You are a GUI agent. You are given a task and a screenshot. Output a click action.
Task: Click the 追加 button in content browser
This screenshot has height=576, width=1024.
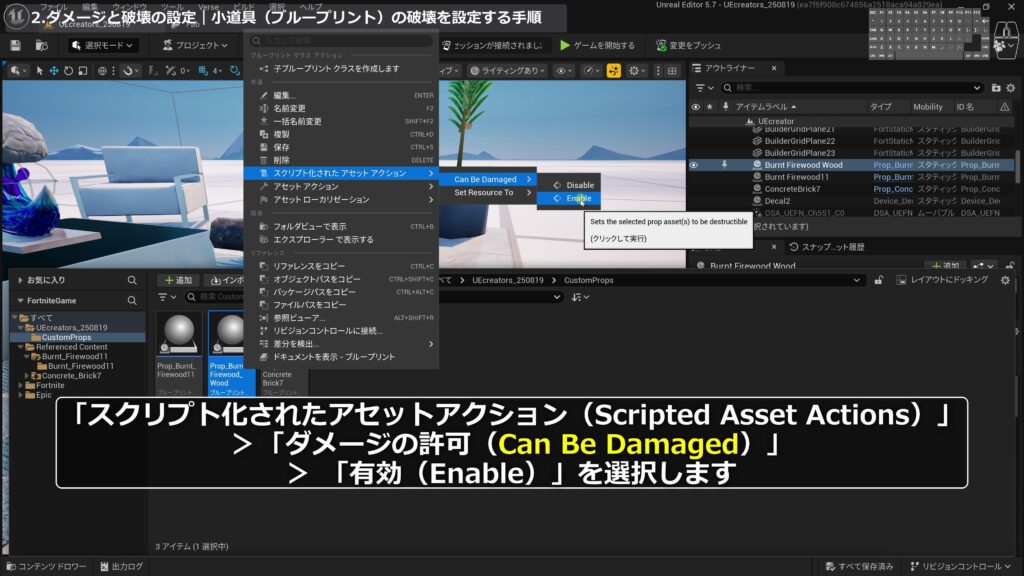[178, 280]
